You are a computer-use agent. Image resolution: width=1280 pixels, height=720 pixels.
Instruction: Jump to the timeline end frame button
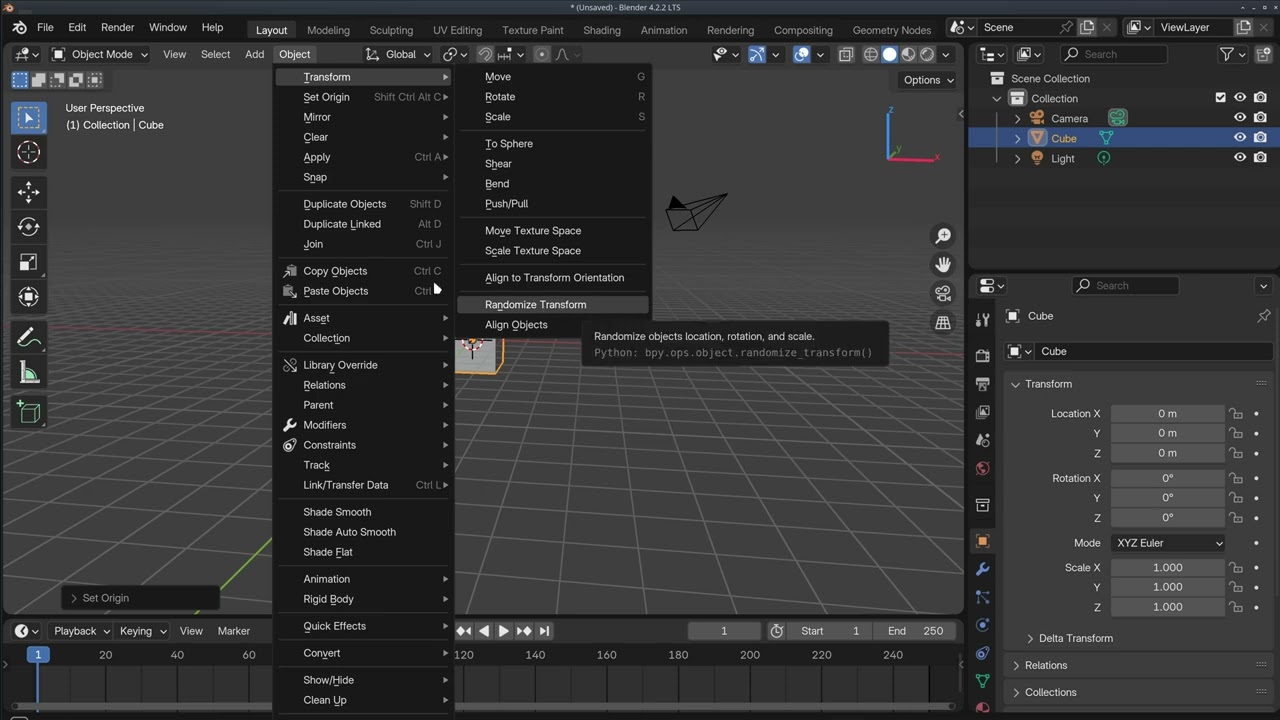[543, 631]
